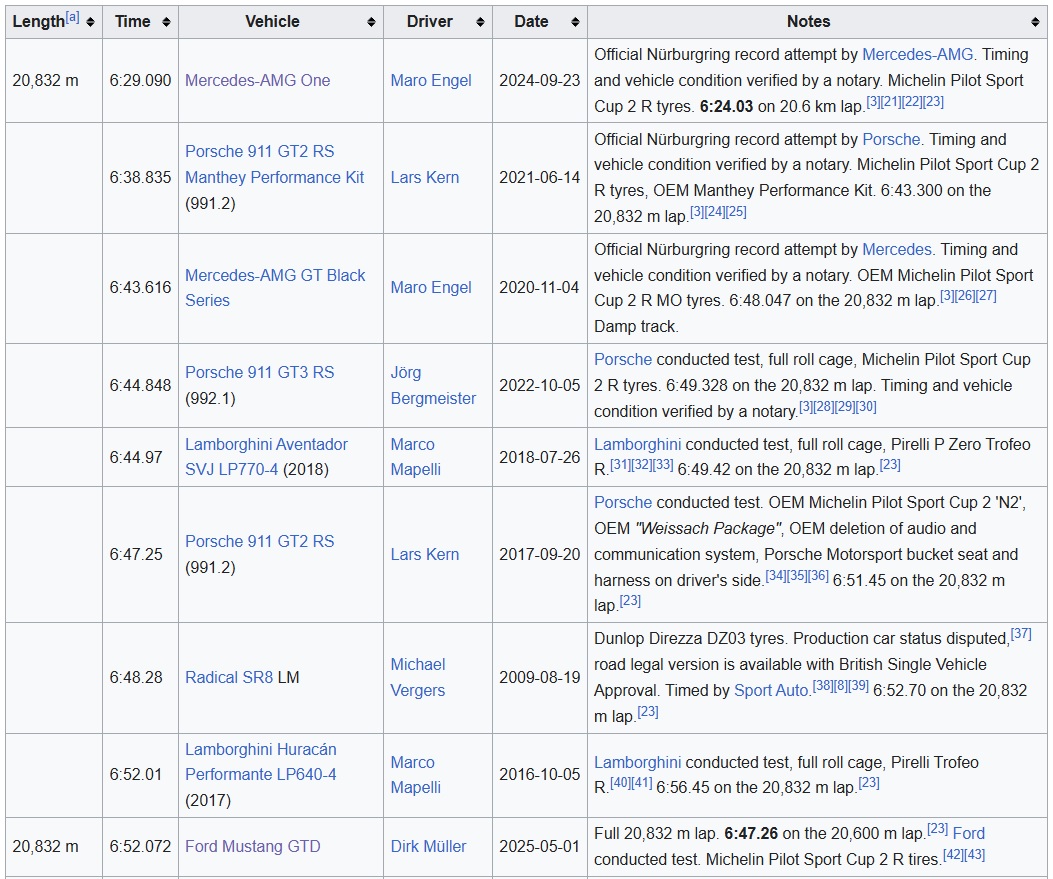The height and width of the screenshot is (879, 1053).
Task: Follow Mercedes link in 2020-11-04 notes
Action: [897, 249]
